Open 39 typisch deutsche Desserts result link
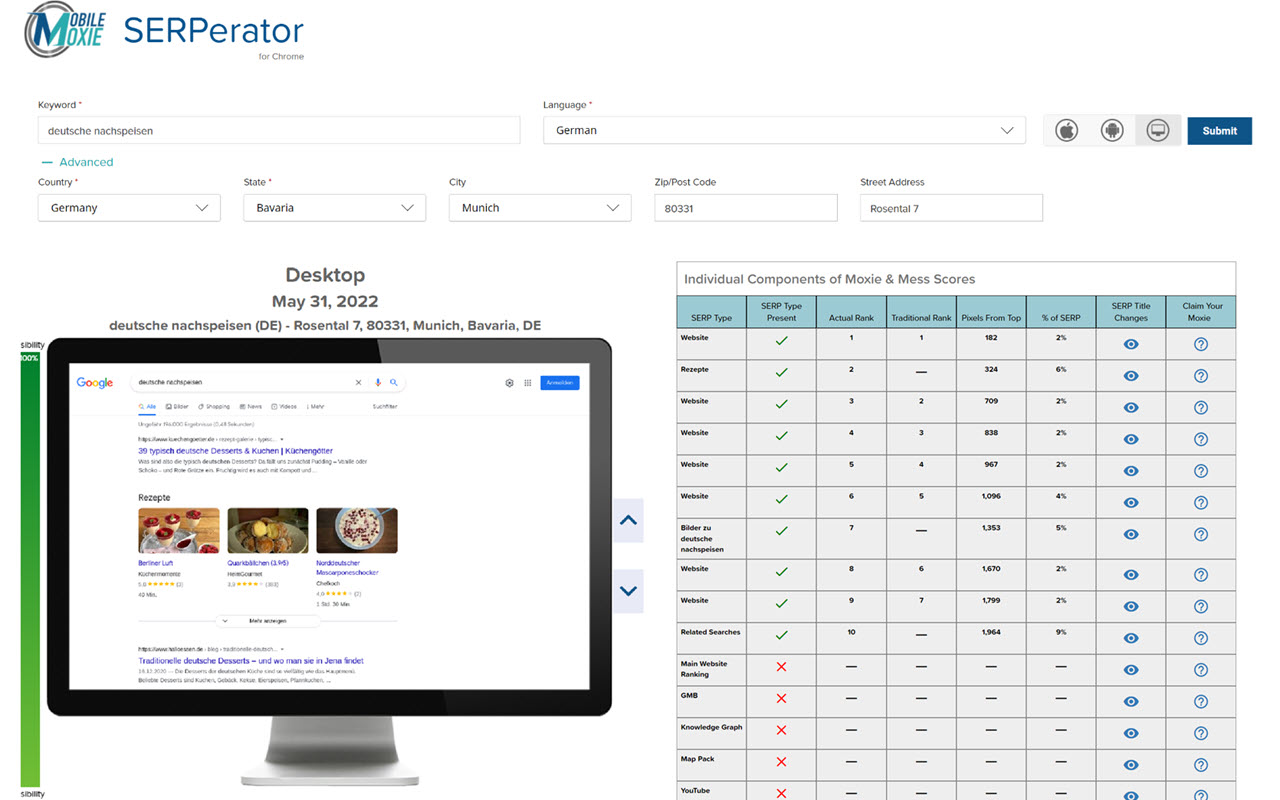The height and width of the screenshot is (800, 1280). click(x=235, y=451)
